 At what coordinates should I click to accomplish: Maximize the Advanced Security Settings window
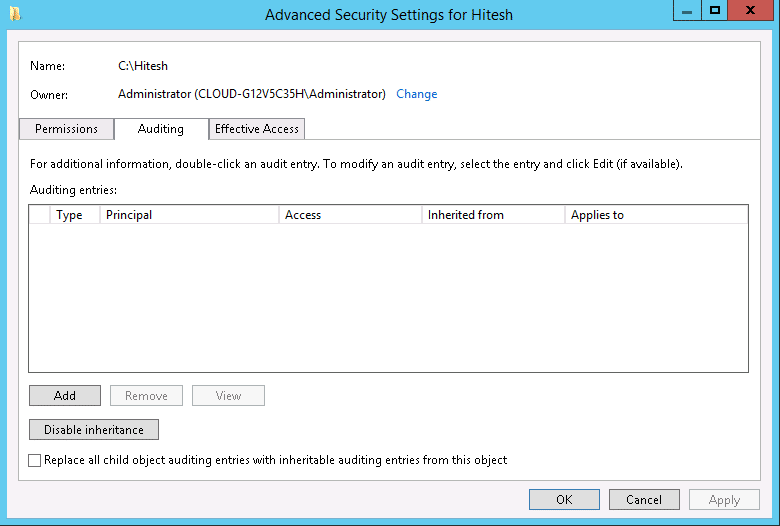coord(715,10)
